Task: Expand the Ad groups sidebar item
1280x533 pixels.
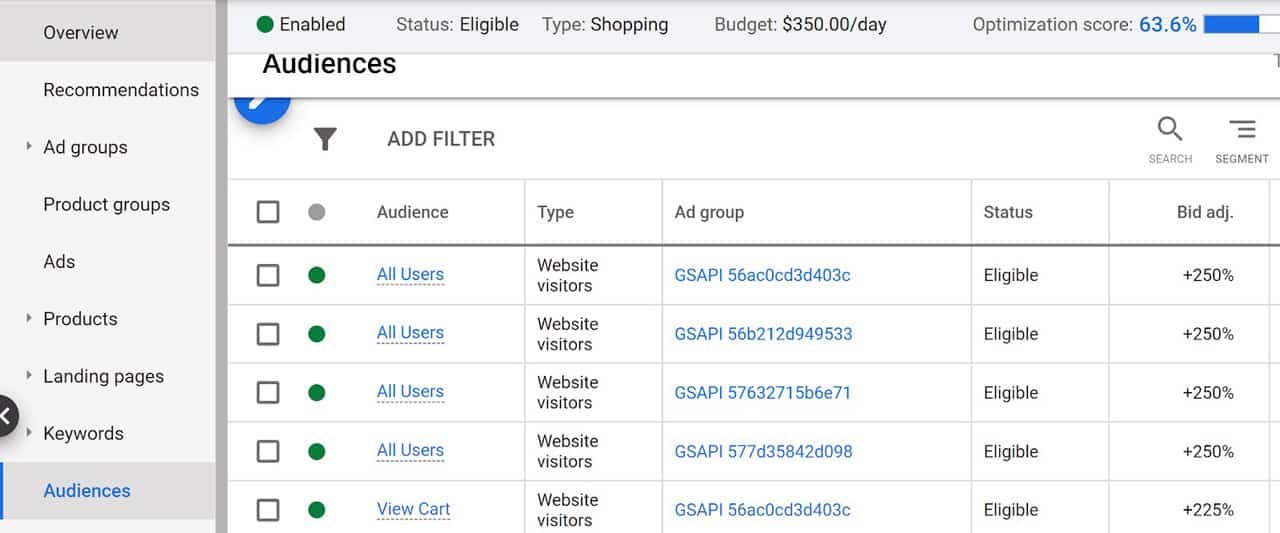Action: click(x=29, y=147)
